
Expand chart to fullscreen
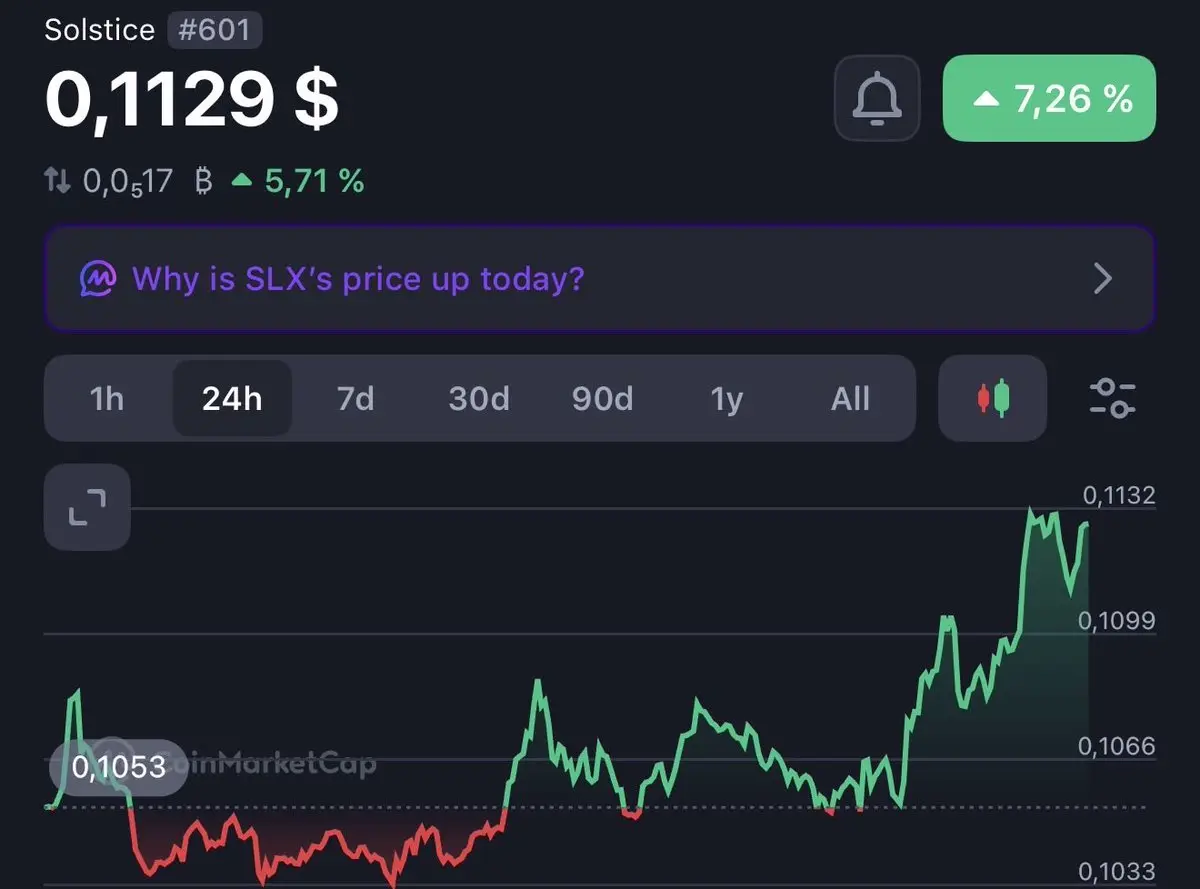[87, 507]
